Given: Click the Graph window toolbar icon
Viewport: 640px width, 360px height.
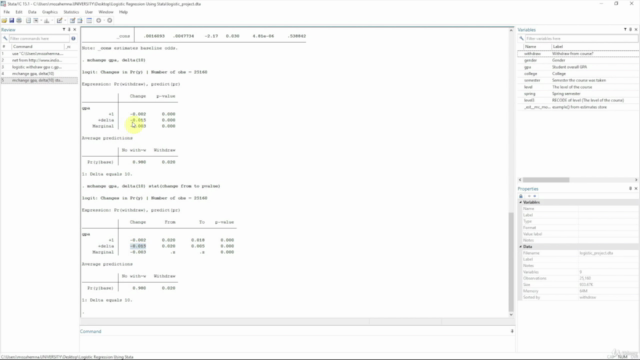Looking at the screenshot, I should click(x=47, y=20).
